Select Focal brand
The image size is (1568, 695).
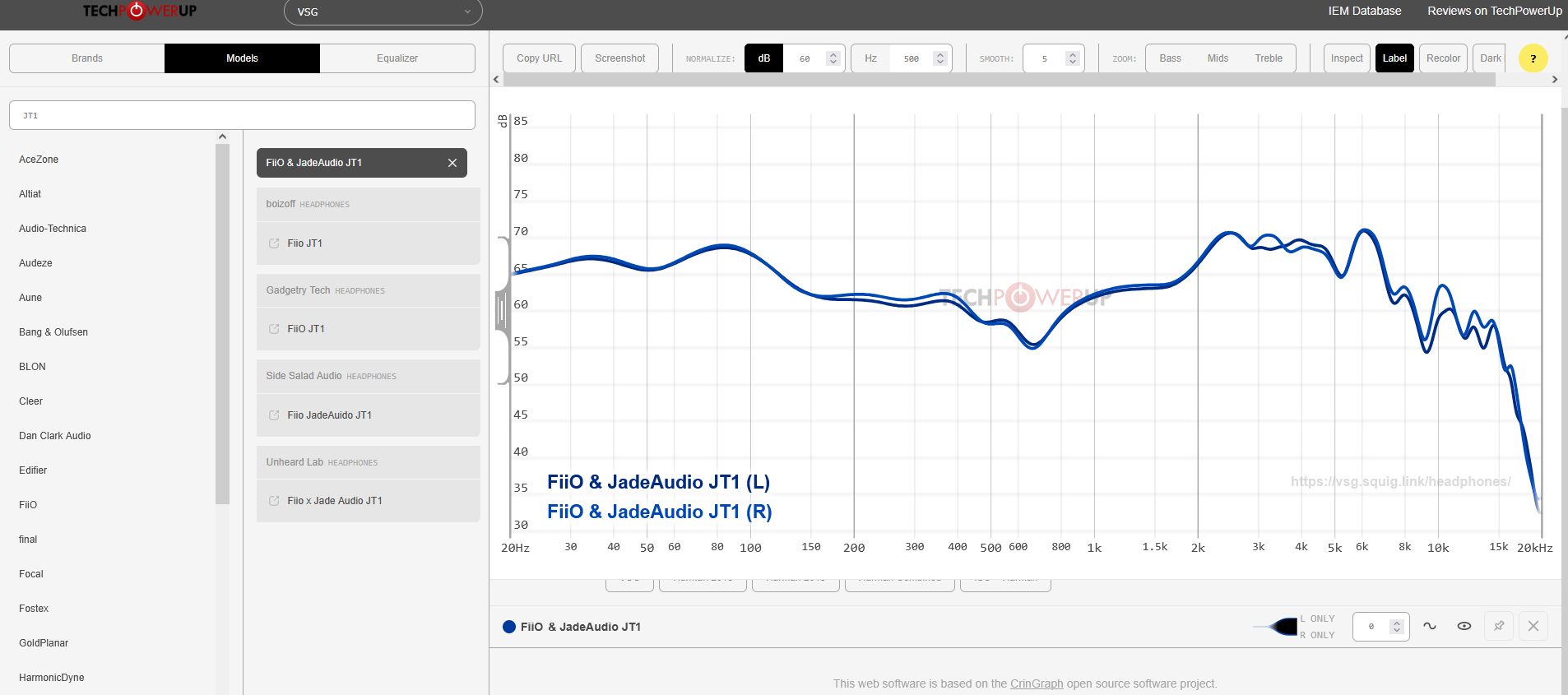tap(31, 574)
